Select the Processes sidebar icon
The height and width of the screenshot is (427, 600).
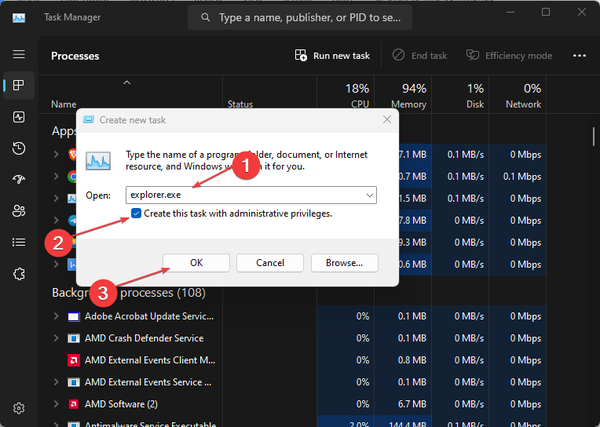[19, 85]
